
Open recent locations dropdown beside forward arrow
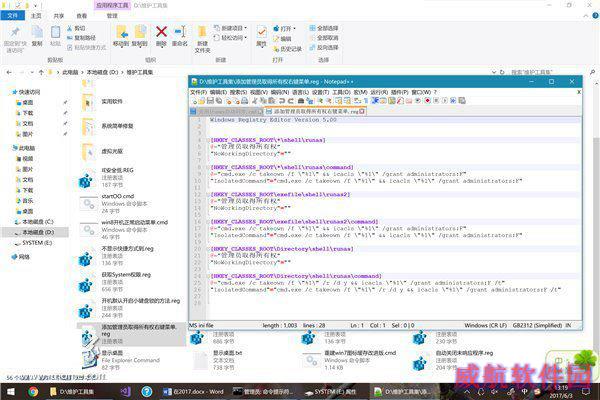point(32,72)
